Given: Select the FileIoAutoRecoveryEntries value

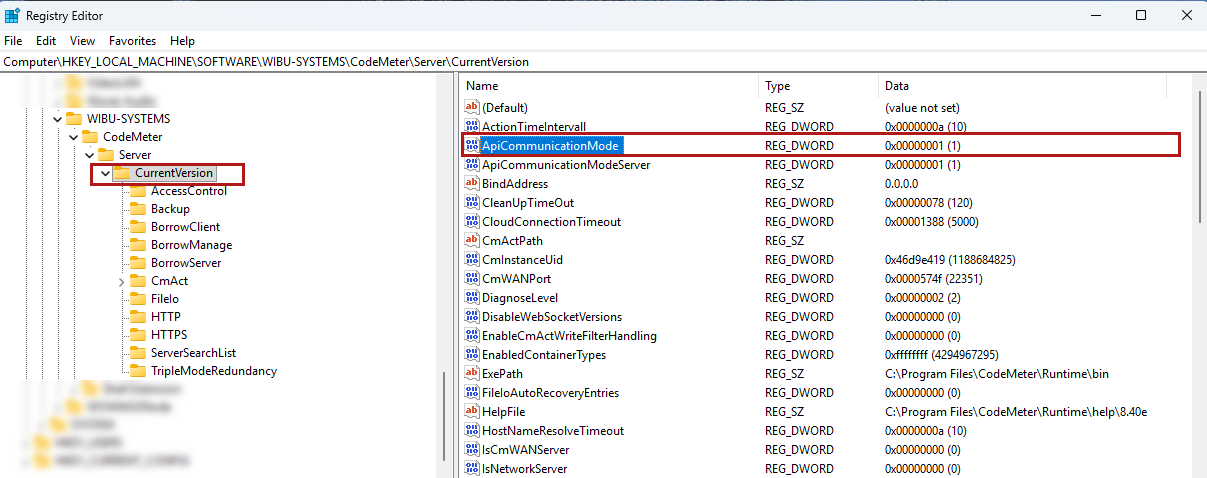Looking at the screenshot, I should coord(550,393).
